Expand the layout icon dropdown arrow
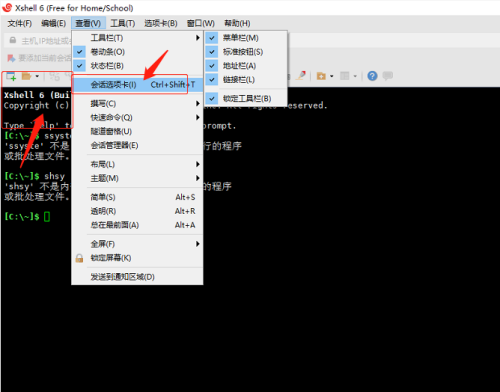This screenshot has width=500, height=392. click(x=355, y=76)
